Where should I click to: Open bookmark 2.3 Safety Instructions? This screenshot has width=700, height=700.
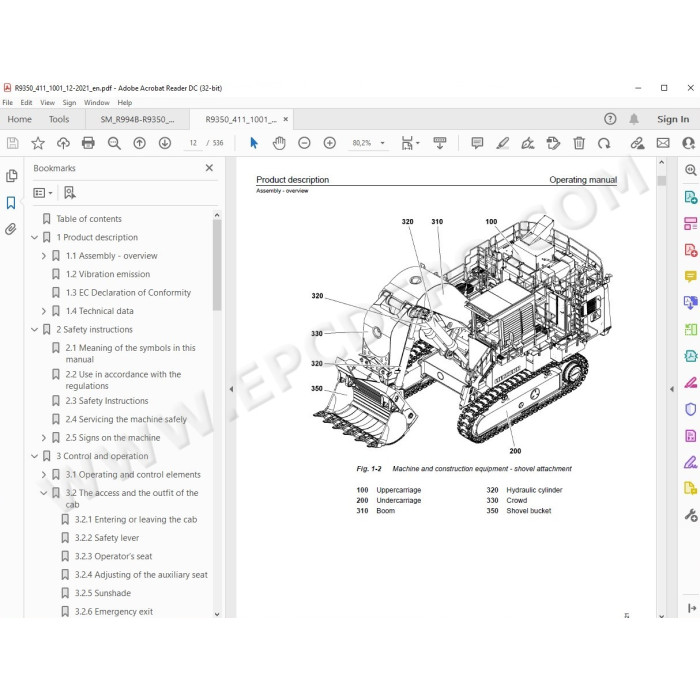(107, 401)
